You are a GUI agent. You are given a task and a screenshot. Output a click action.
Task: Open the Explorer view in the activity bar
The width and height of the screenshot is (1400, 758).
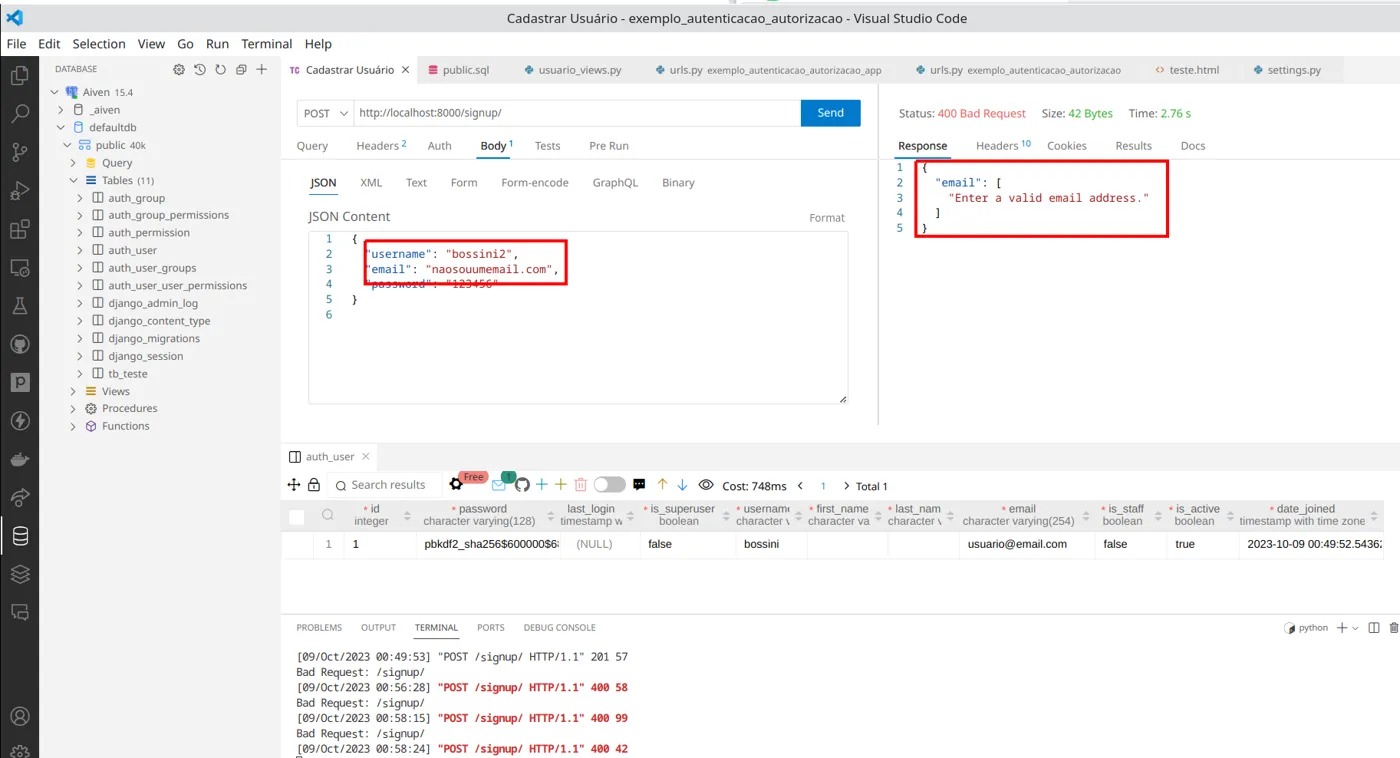tap(19, 76)
